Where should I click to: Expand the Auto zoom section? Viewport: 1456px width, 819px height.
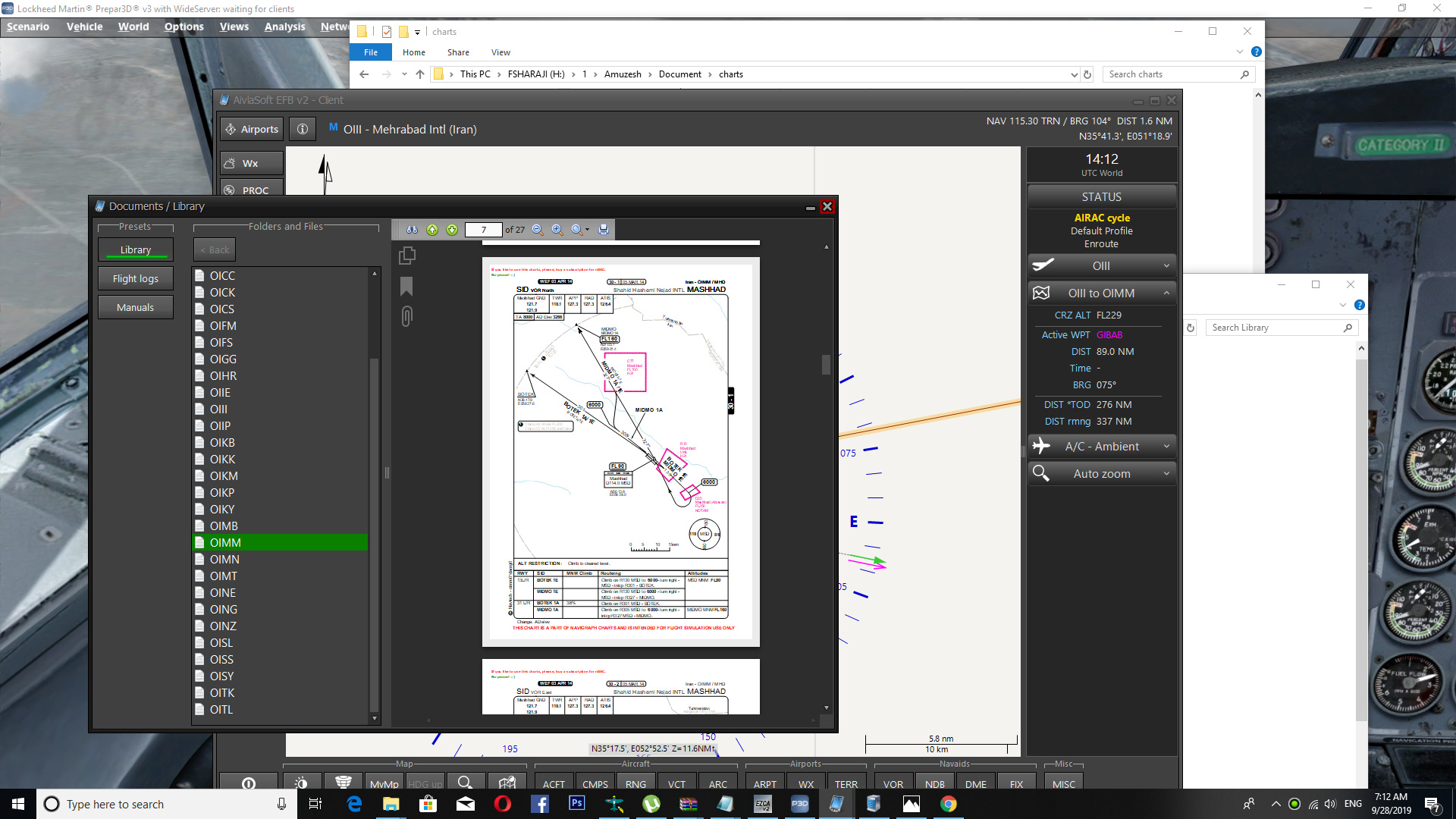pos(1101,473)
